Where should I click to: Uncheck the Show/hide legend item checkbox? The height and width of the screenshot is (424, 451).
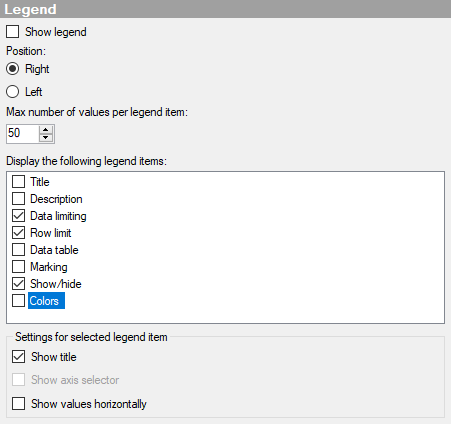tap(18, 284)
